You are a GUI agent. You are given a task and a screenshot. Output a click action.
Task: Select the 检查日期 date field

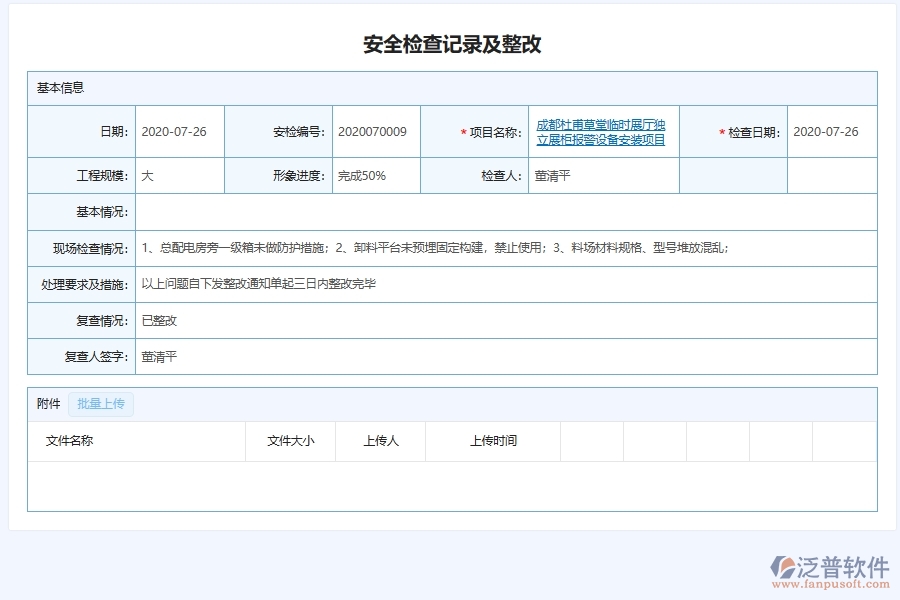click(824, 132)
